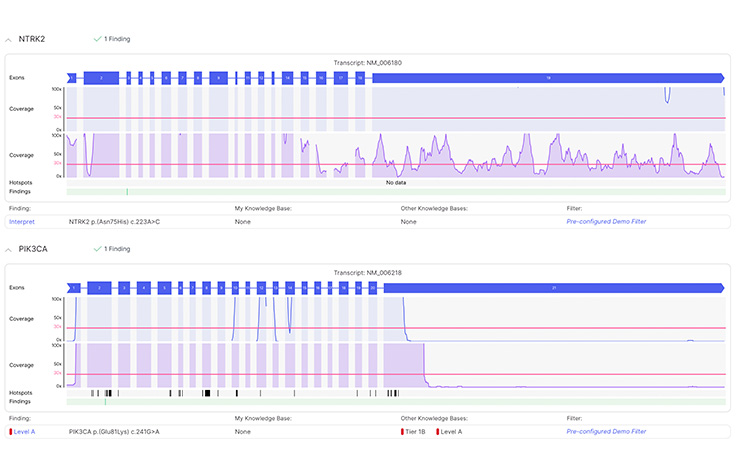Click the checkmark icon beside PIK3CA finding count
Screen dimensions: 736x475
97,248
